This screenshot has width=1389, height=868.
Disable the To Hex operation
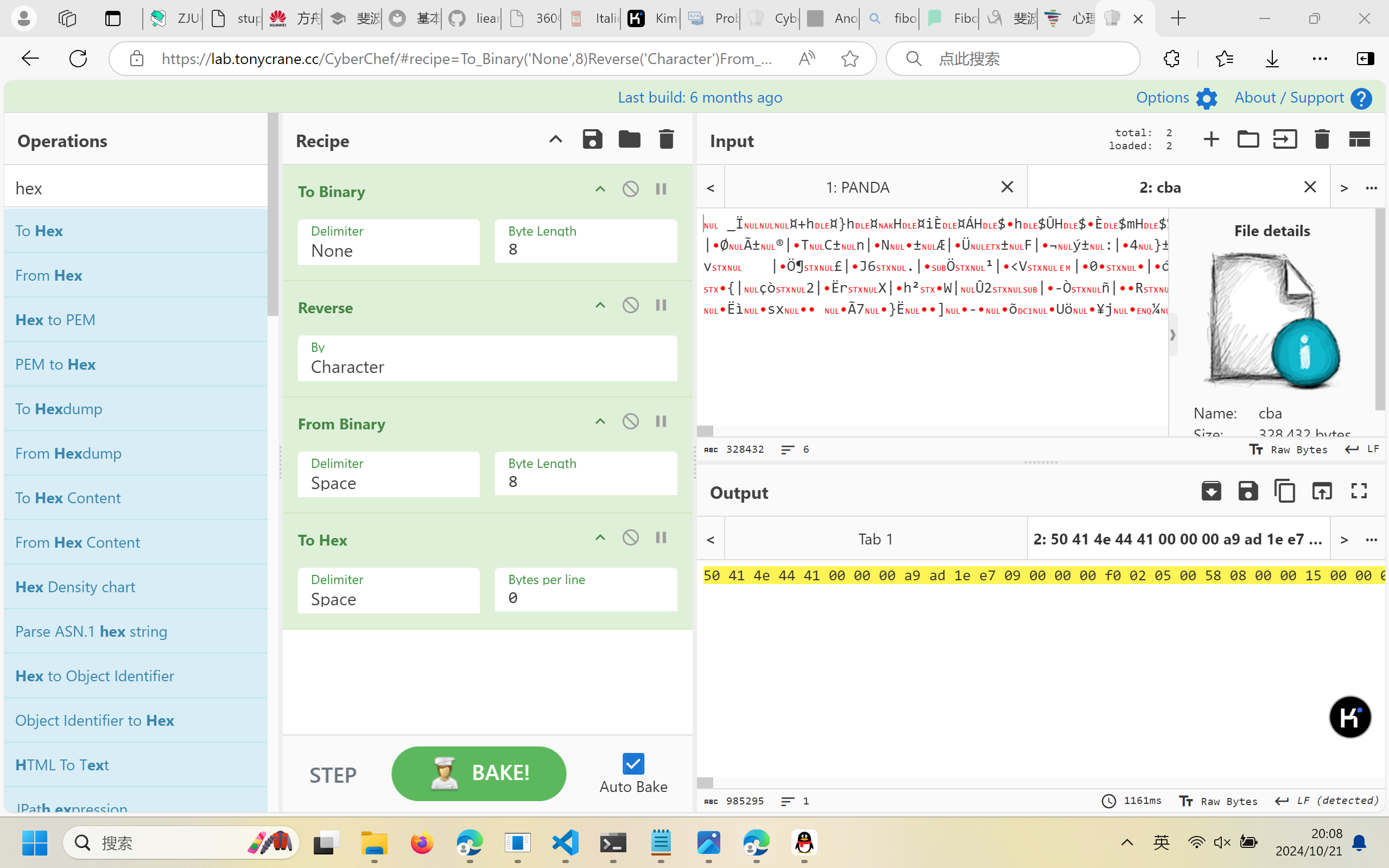630,538
